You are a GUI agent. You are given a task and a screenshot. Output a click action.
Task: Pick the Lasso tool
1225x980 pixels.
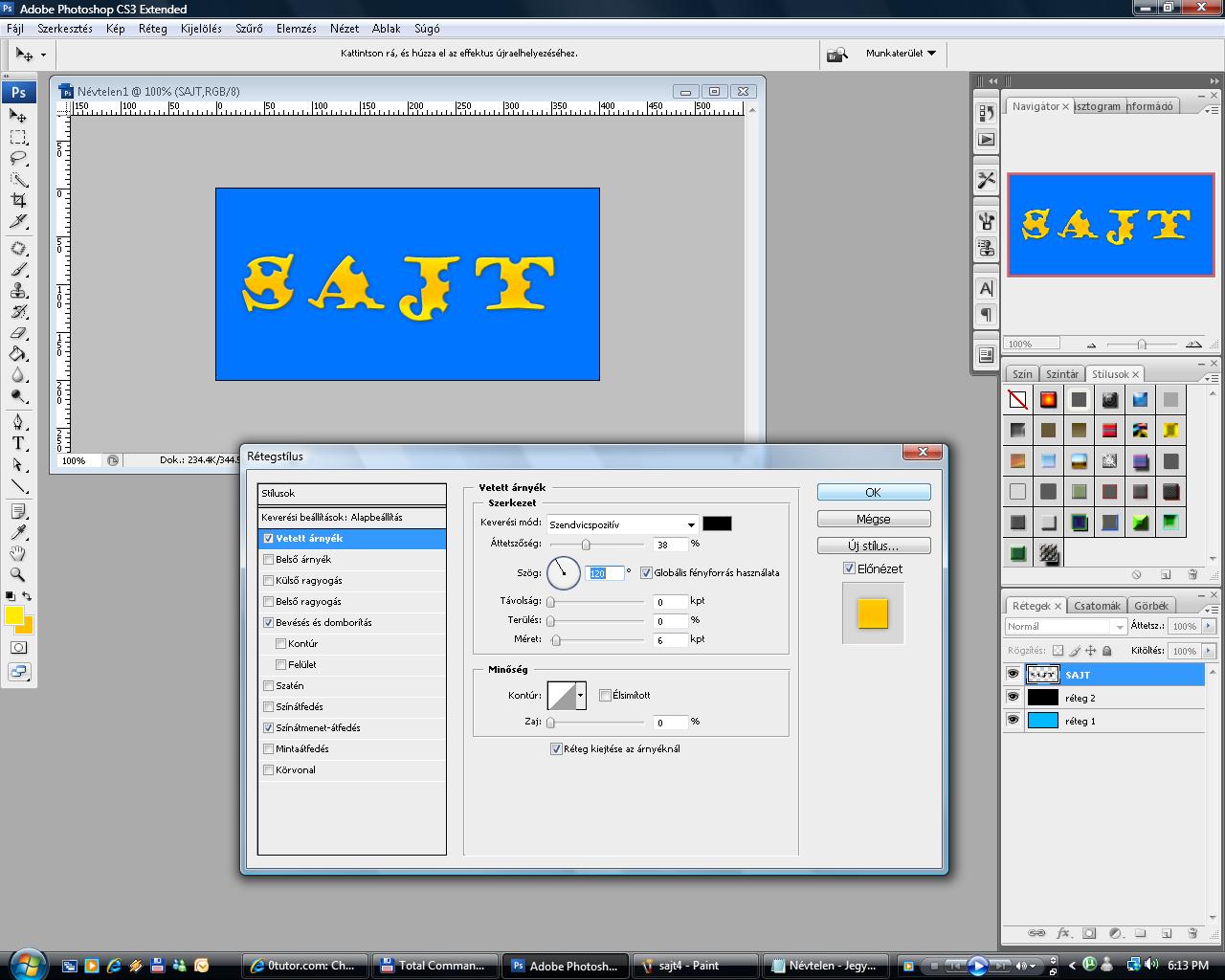(x=18, y=158)
